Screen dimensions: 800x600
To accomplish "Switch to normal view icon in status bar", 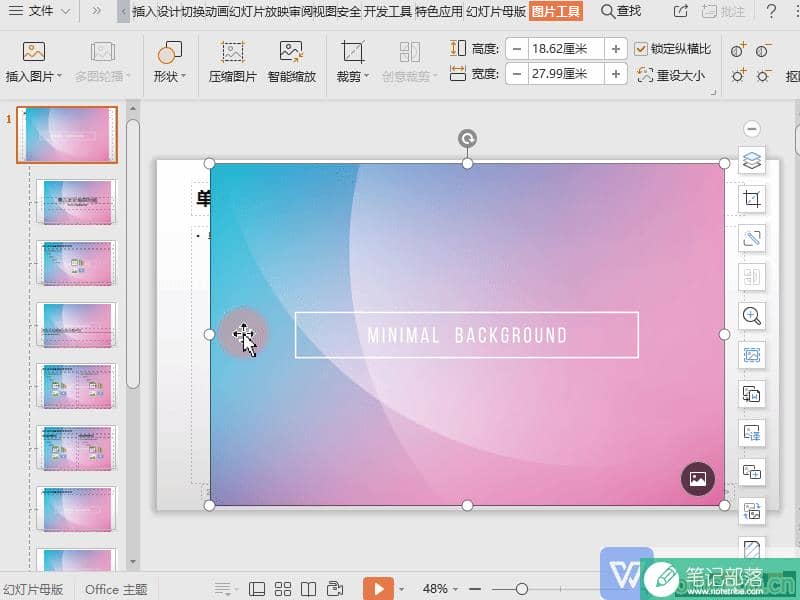I will coord(257,589).
